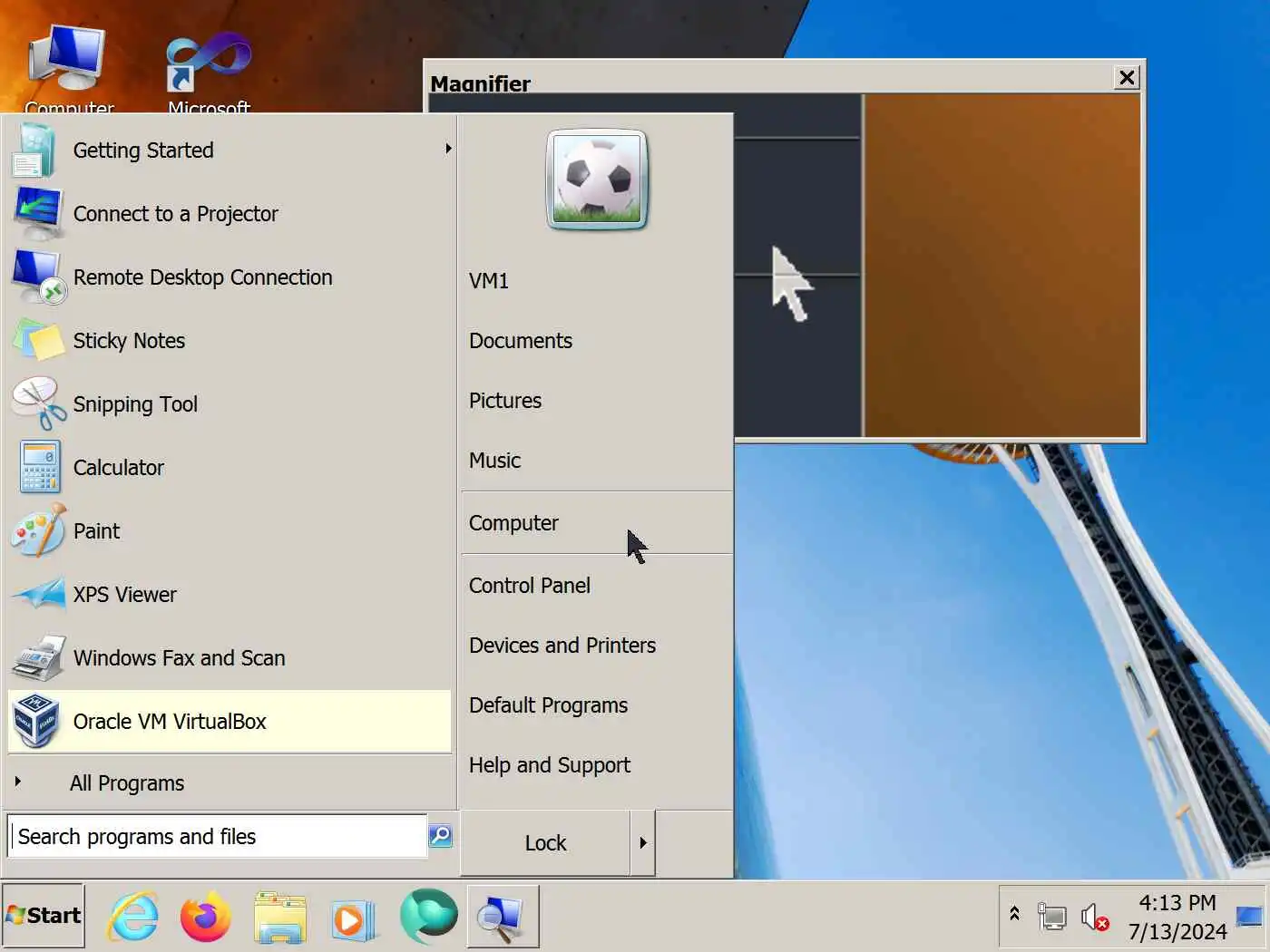
Task: Click the muted speaker volume icon
Action: pos(1095,918)
